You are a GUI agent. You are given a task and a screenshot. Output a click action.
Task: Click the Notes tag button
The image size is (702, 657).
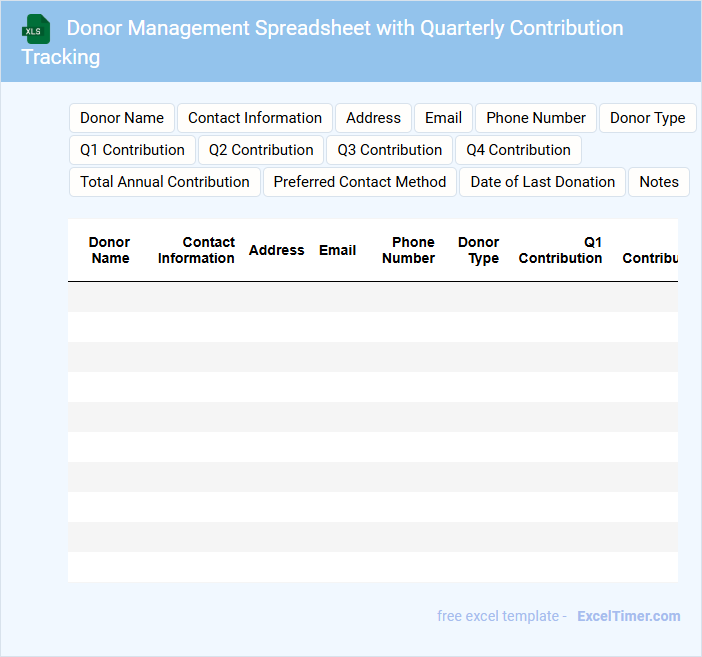coord(659,182)
